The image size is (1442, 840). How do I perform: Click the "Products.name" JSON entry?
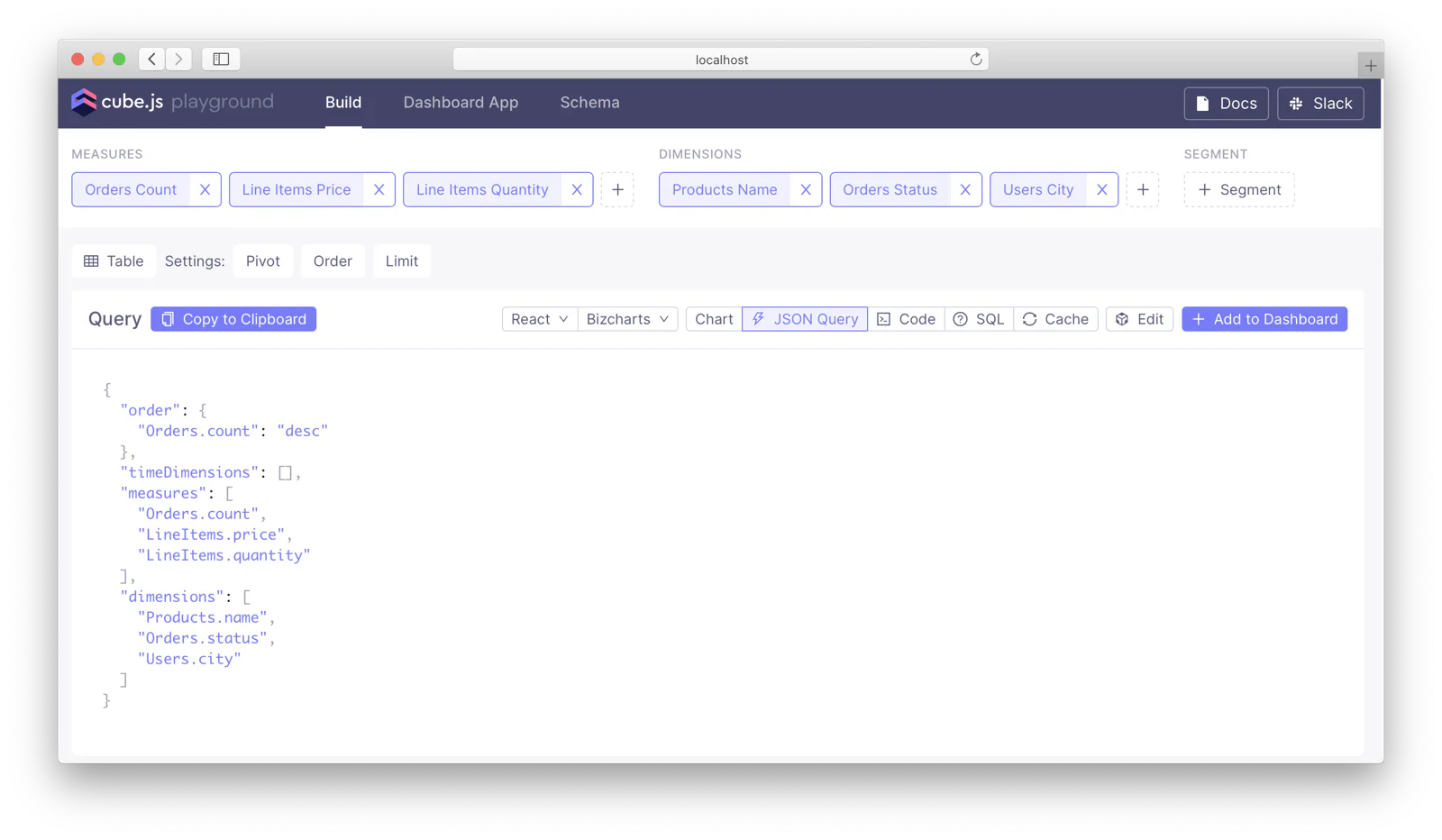203,617
